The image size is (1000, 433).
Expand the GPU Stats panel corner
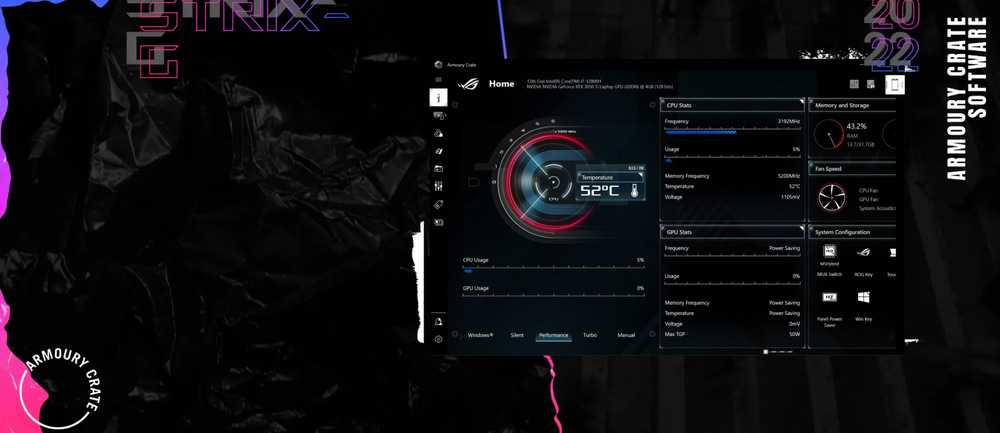(800, 228)
